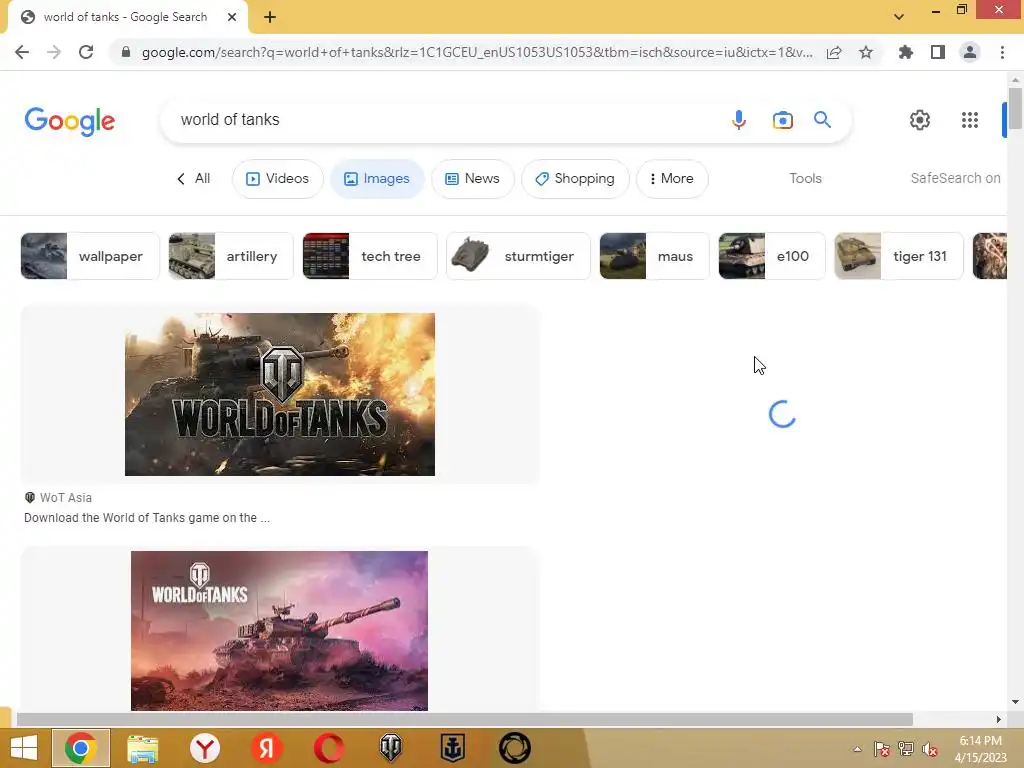Click the vertical scrollbar down arrow
This screenshot has height=768, width=1024.
click(x=1015, y=702)
